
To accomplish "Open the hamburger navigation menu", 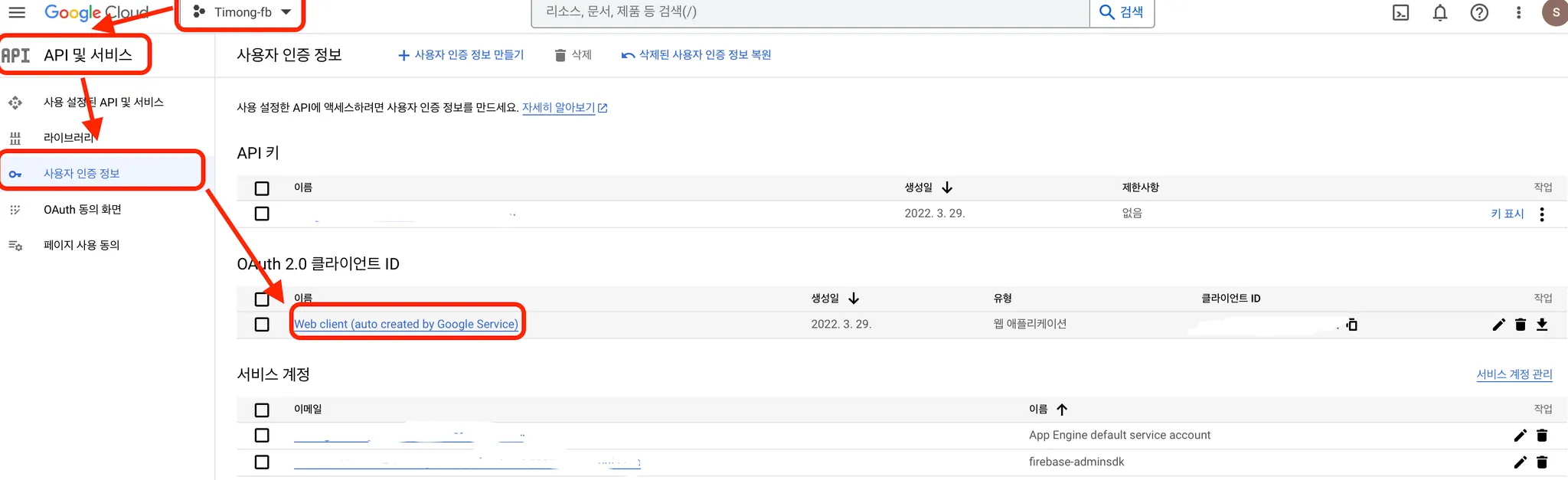I will tap(17, 12).
